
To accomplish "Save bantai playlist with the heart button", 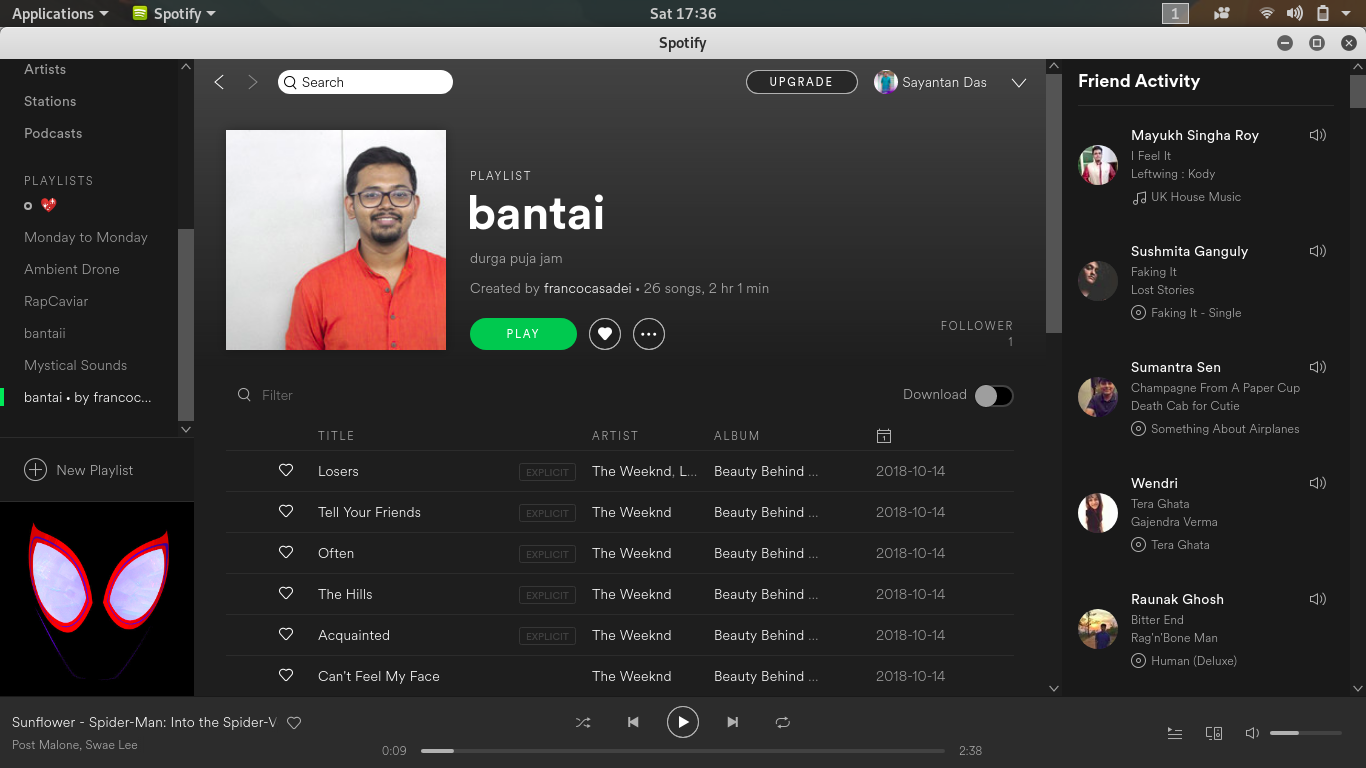I will tap(605, 334).
